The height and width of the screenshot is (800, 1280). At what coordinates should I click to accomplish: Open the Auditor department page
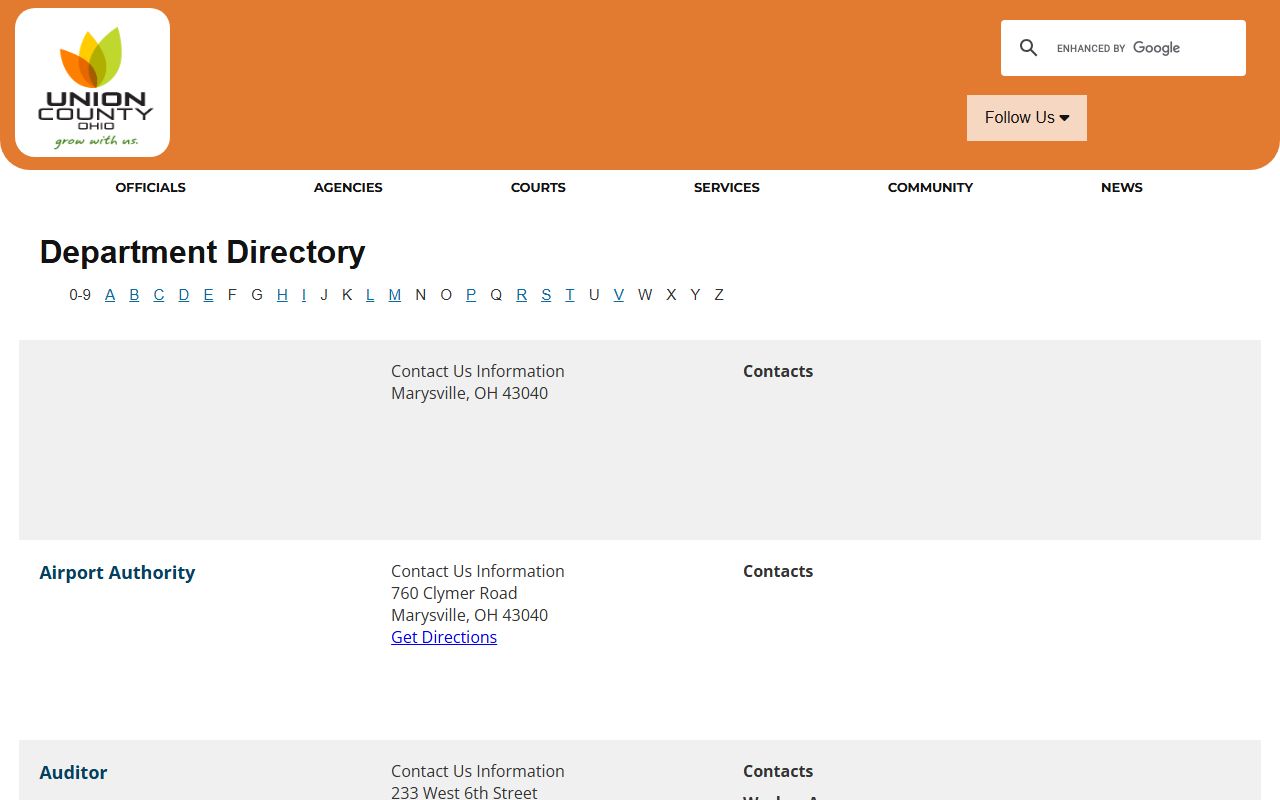pyautogui.click(x=73, y=773)
